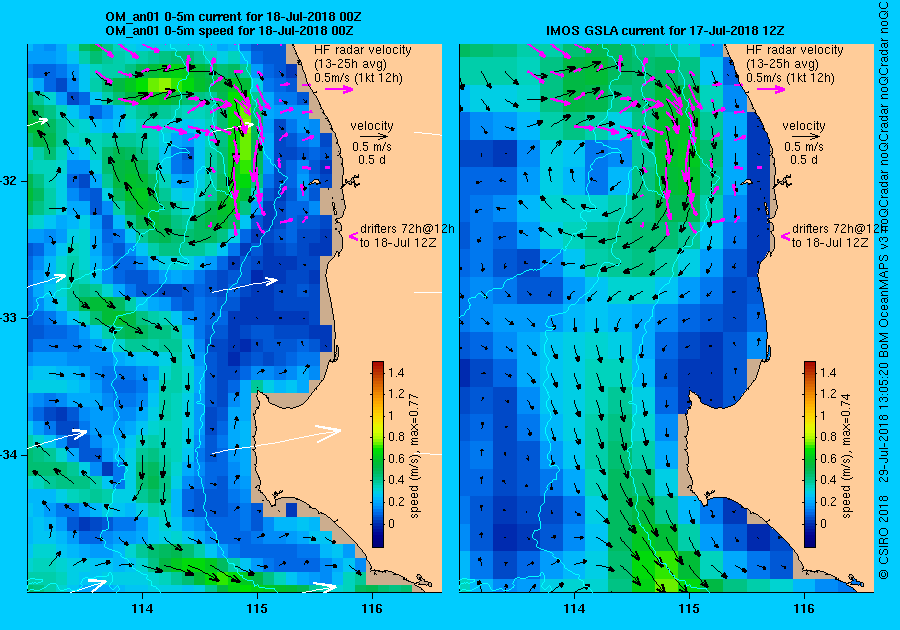Click magenta HF radar legend arrow in OM_an01 panel
Viewport: 900px width, 630px height.
click(x=339, y=89)
